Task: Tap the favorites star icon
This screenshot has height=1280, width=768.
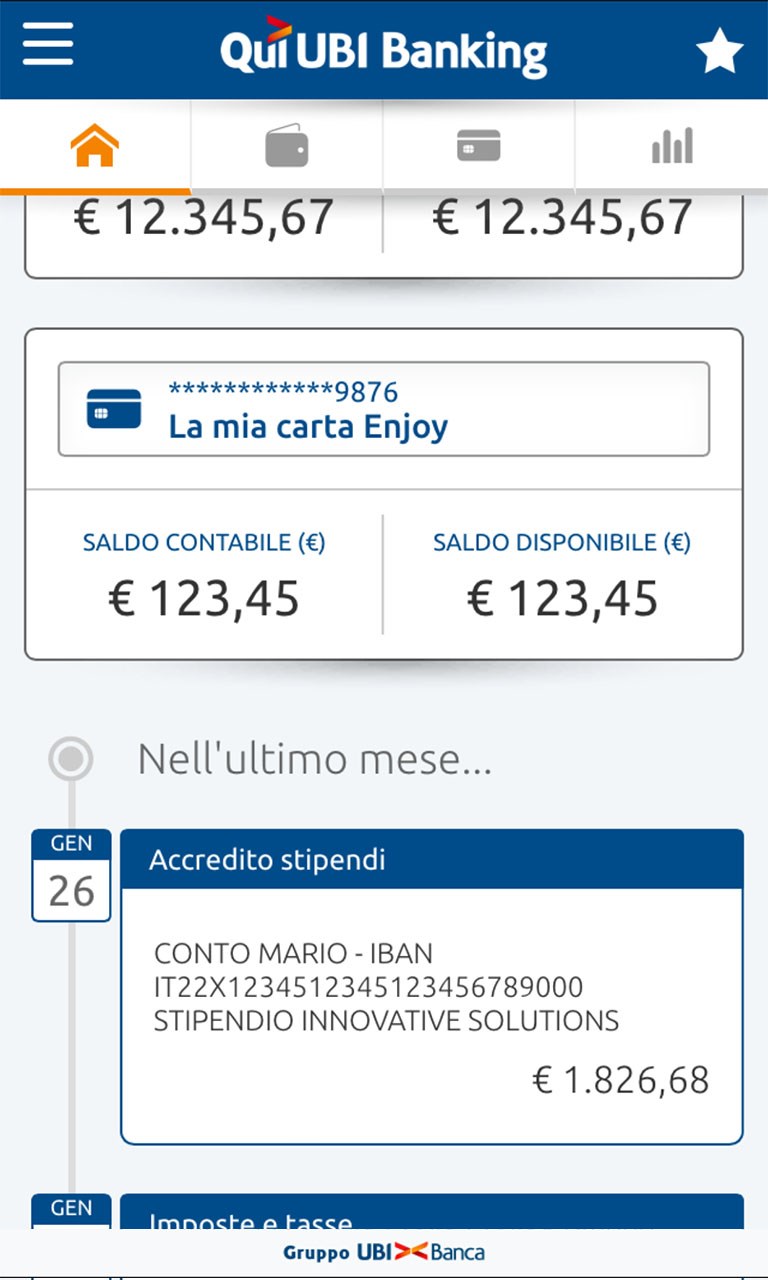Action: [x=719, y=51]
